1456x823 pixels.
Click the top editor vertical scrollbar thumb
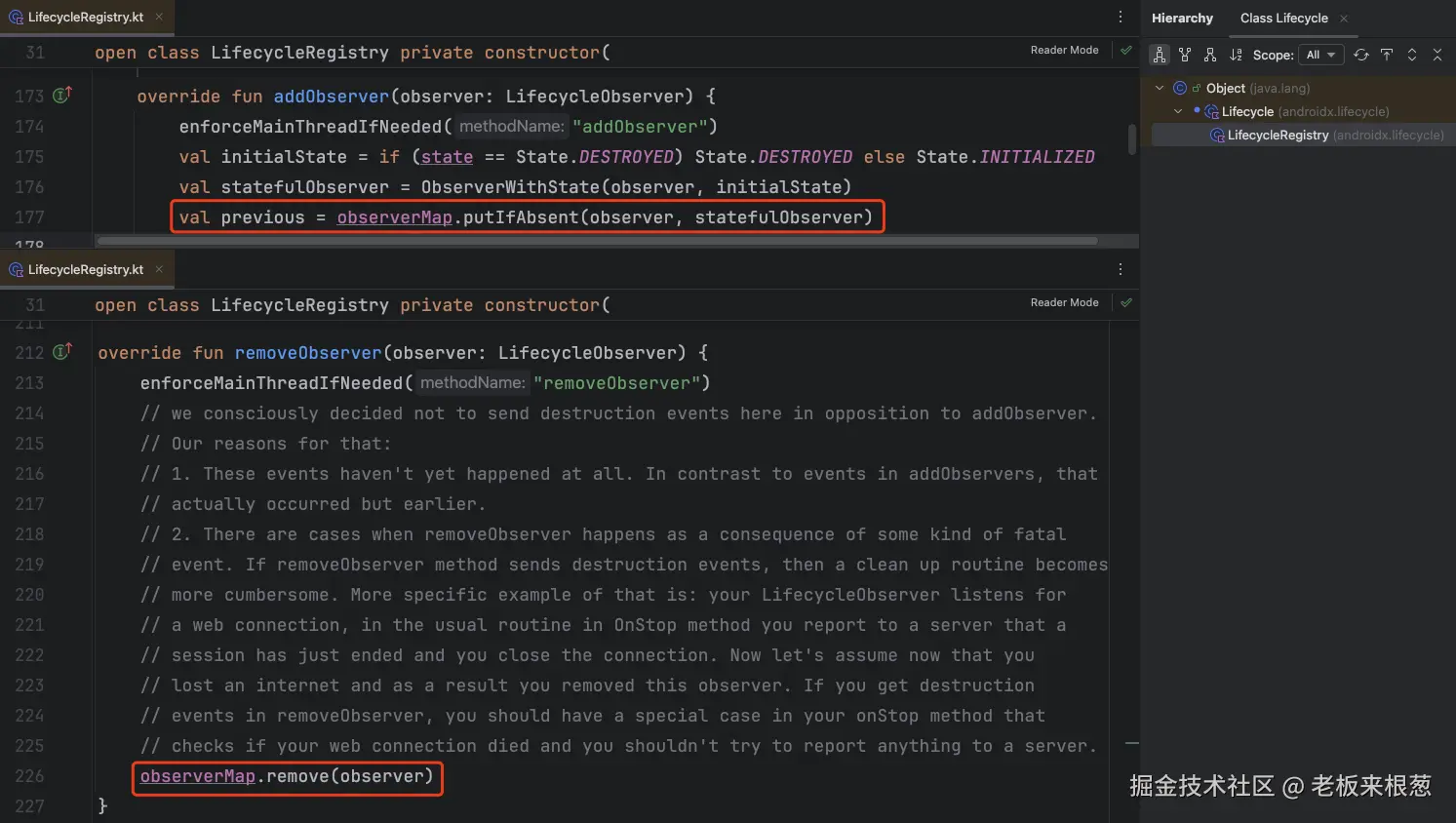[x=1132, y=138]
